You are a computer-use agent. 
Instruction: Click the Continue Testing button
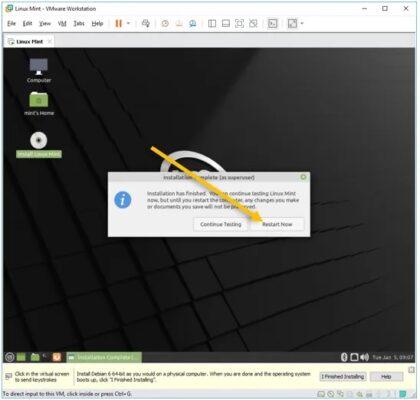tap(221, 224)
